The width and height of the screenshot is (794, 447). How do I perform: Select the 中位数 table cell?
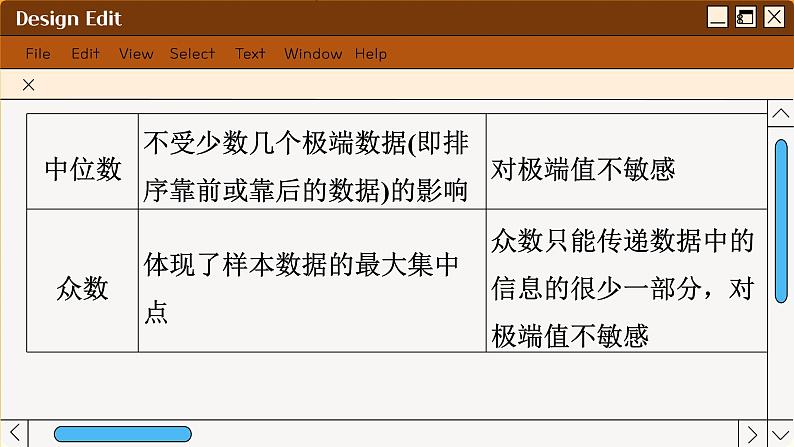[83, 161]
